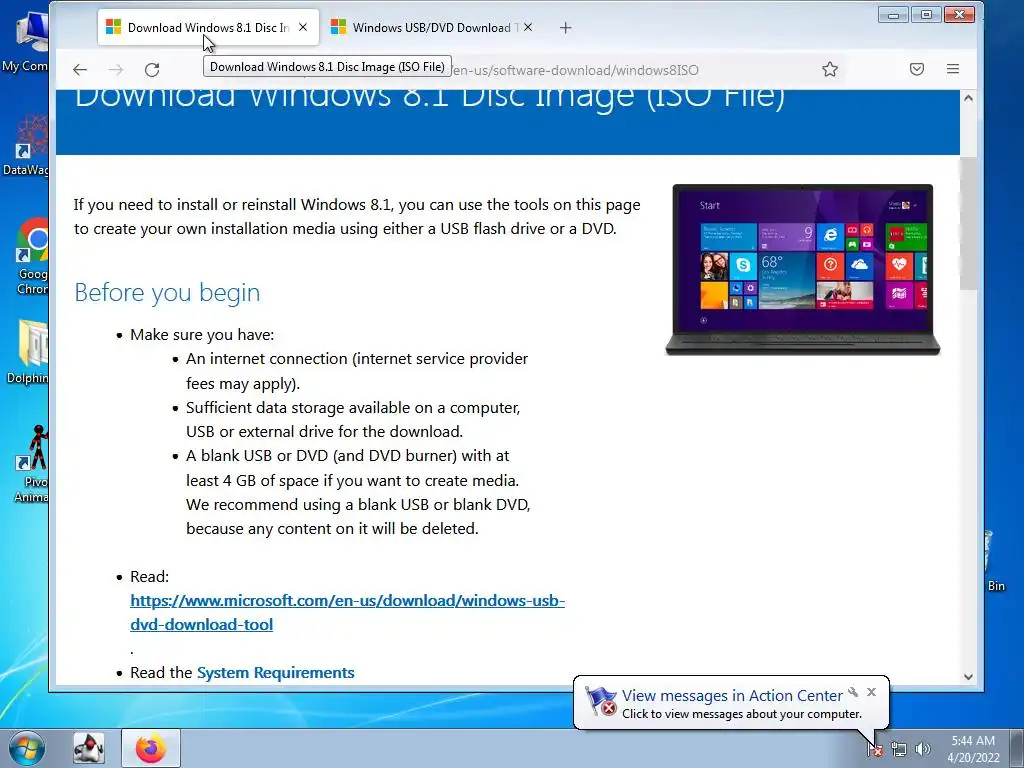
Task: Open the Firefox hamburger menu
Action: pos(953,69)
